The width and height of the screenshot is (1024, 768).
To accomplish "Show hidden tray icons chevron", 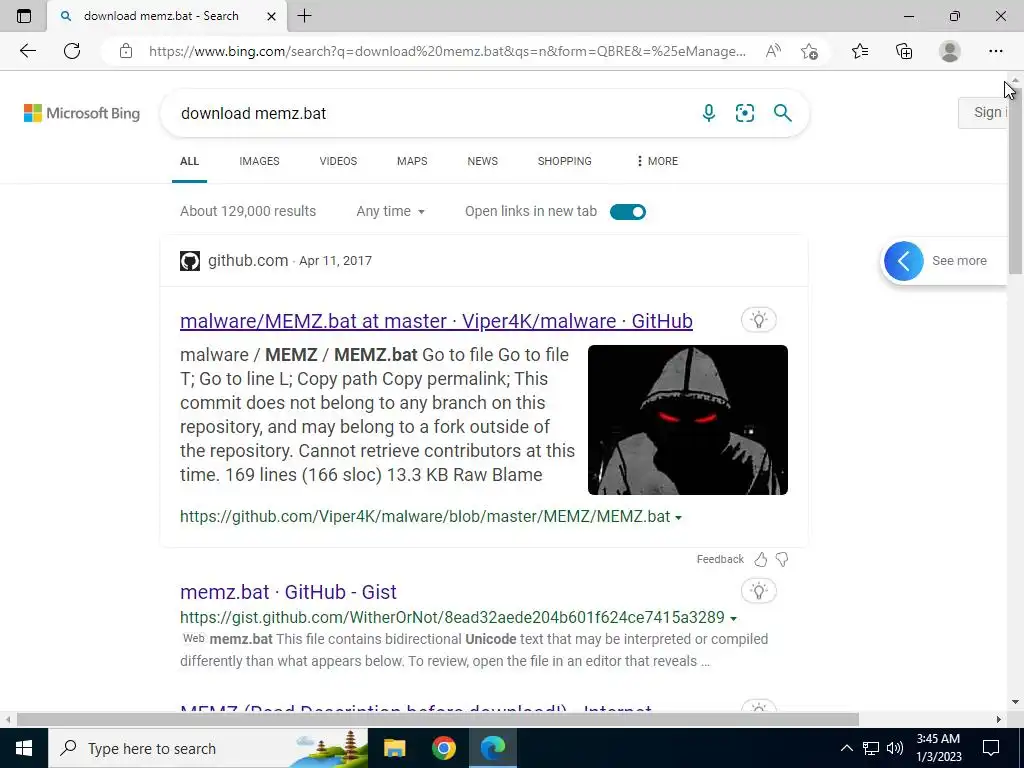I will coord(846,748).
